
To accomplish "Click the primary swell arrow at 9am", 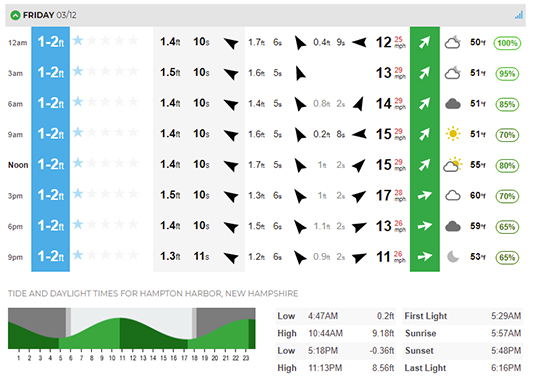I will coord(231,135).
